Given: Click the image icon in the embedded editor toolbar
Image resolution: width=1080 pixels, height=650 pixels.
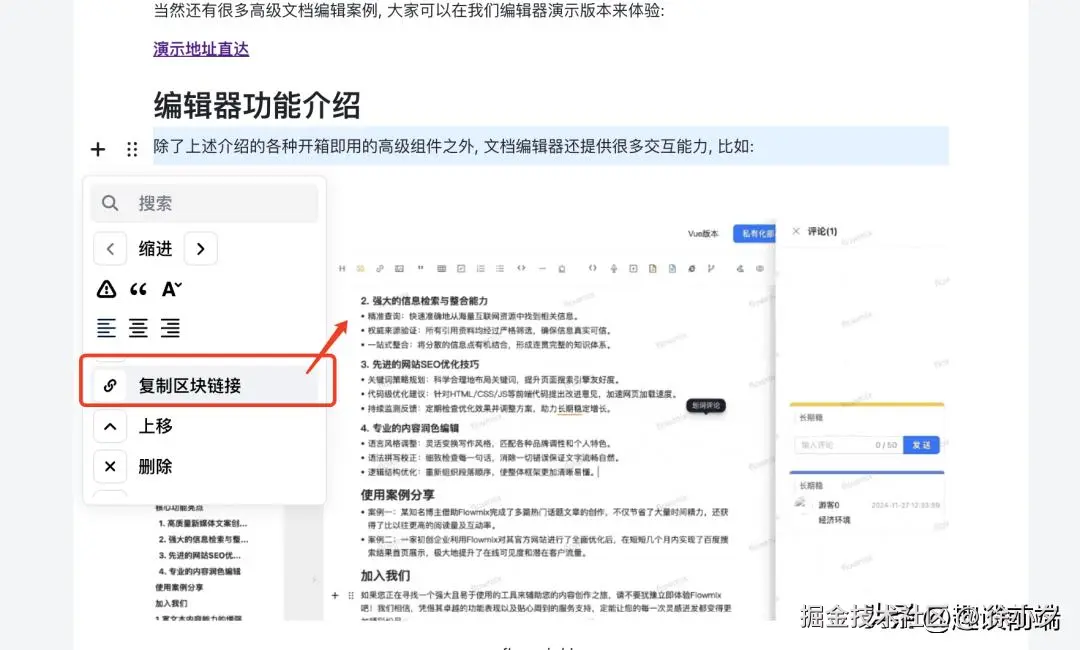Looking at the screenshot, I should click(x=399, y=269).
